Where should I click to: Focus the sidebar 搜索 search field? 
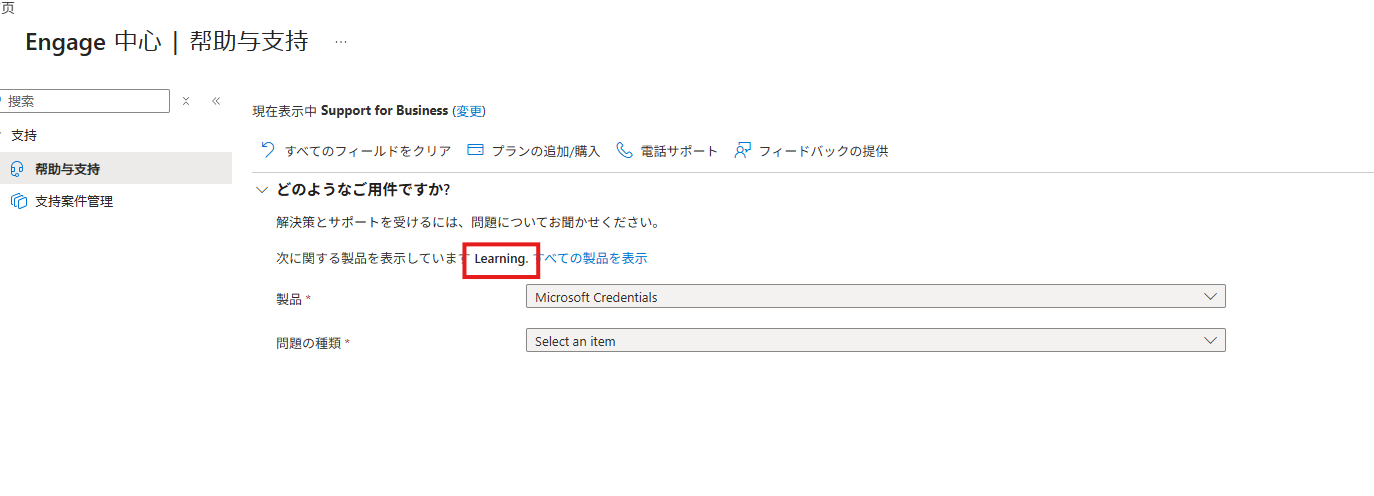[x=86, y=101]
